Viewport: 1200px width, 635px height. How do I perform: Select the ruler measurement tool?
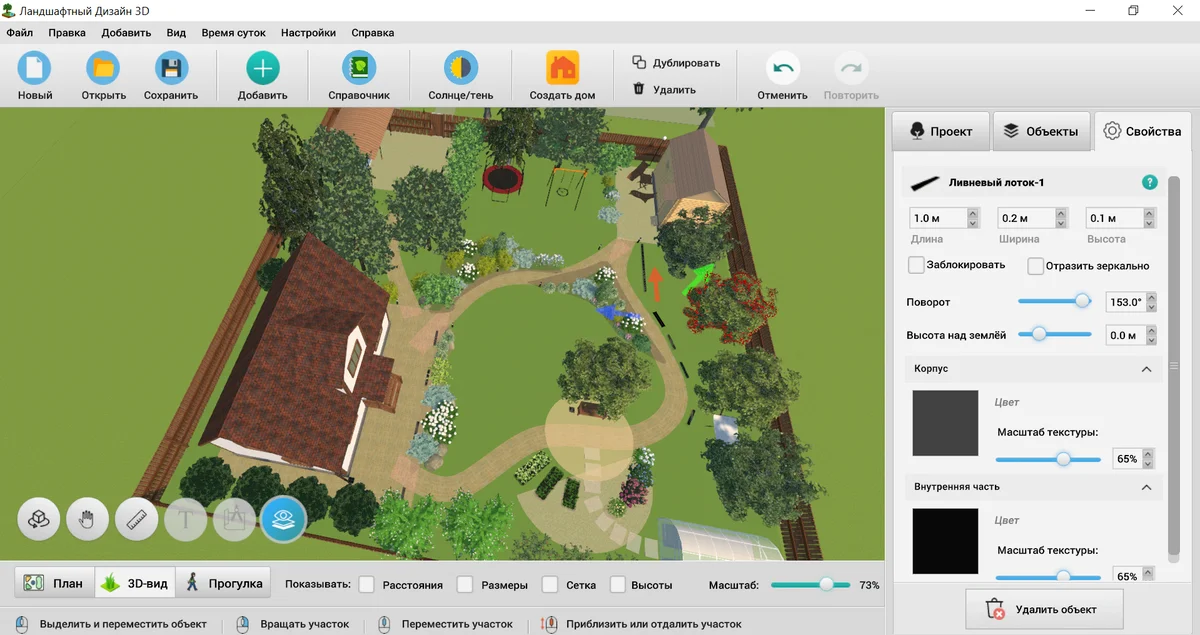(137, 519)
